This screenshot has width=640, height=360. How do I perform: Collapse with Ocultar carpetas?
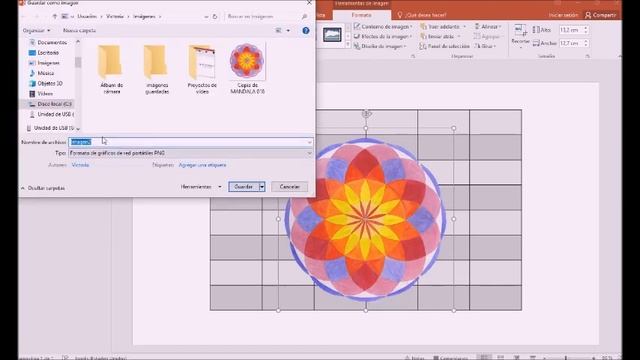[43, 188]
